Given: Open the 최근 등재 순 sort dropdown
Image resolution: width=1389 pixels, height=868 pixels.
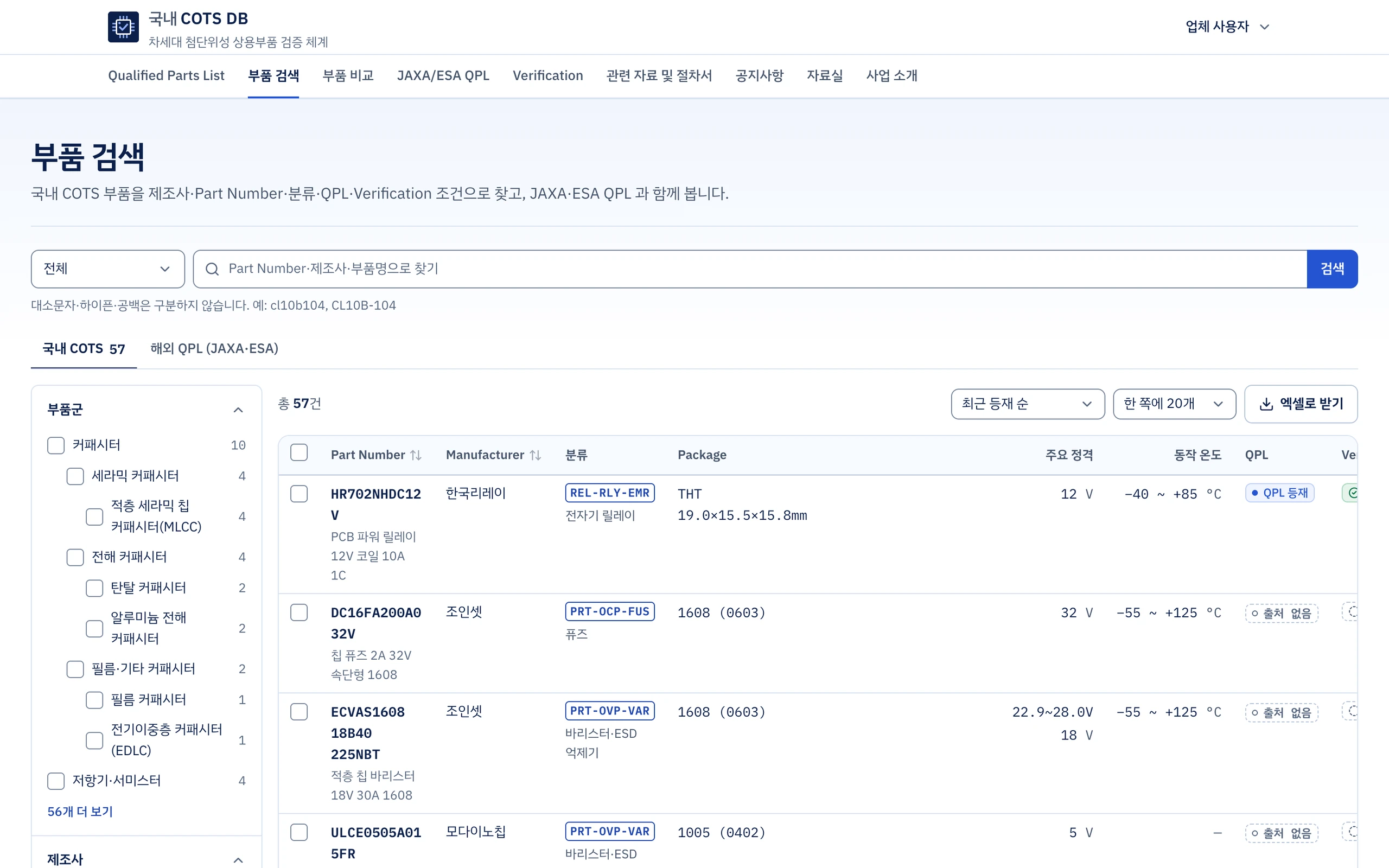Looking at the screenshot, I should pos(1028,404).
